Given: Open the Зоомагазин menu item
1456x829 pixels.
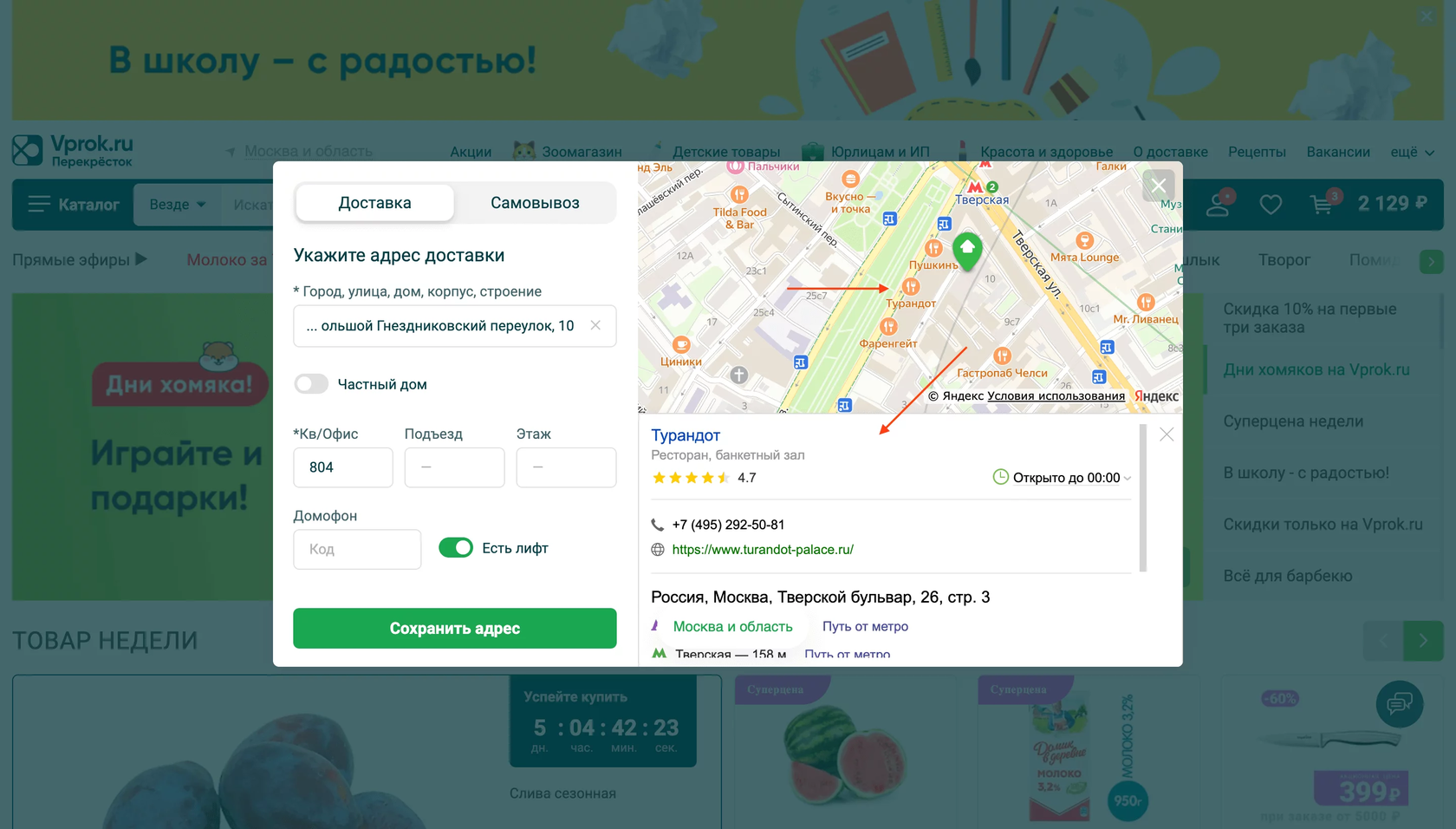Looking at the screenshot, I should tap(568, 152).
